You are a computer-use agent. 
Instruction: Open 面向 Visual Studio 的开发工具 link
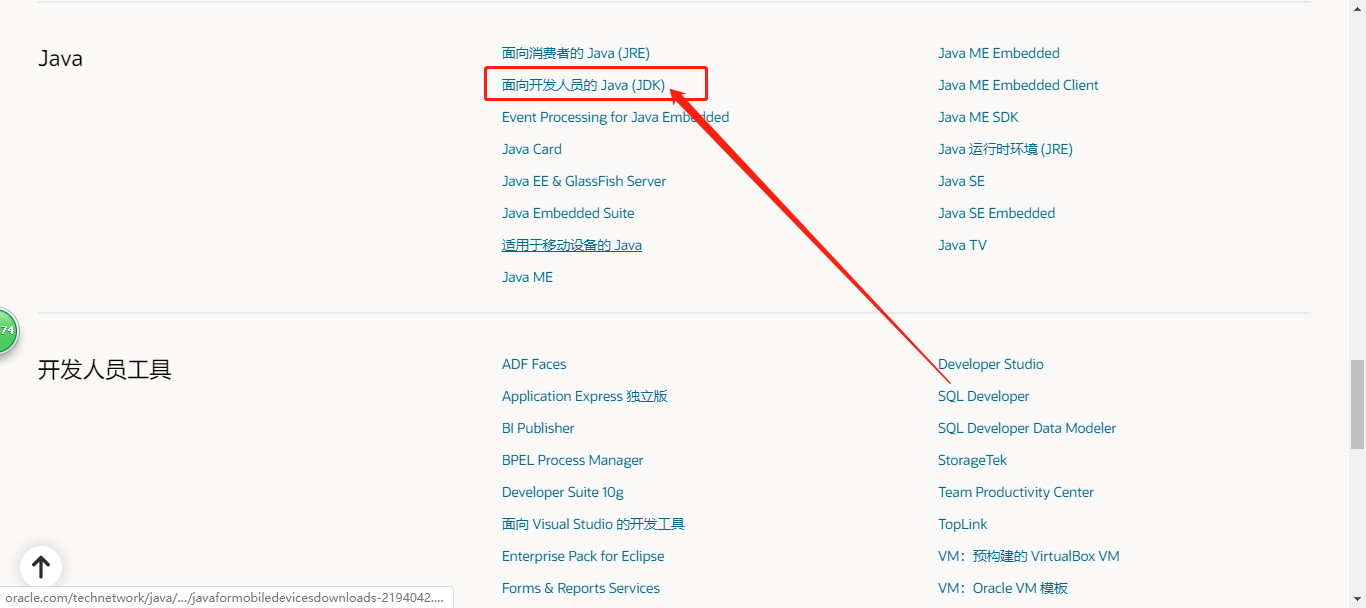593,524
